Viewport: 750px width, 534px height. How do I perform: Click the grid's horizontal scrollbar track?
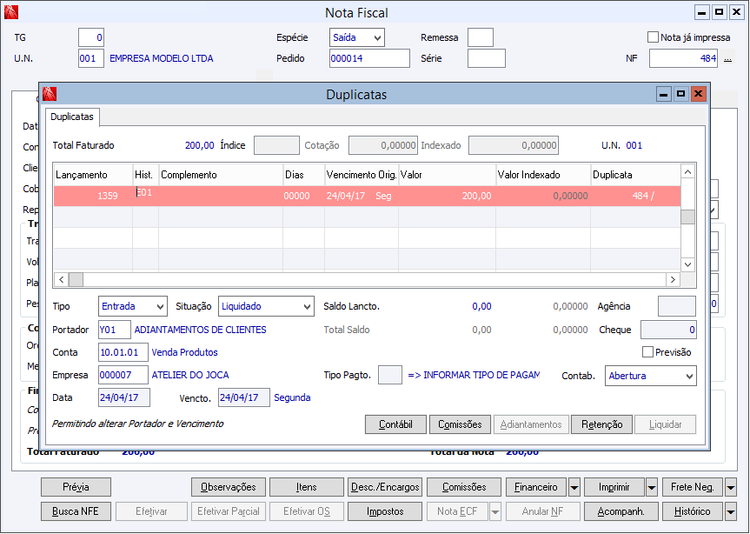(x=370, y=280)
